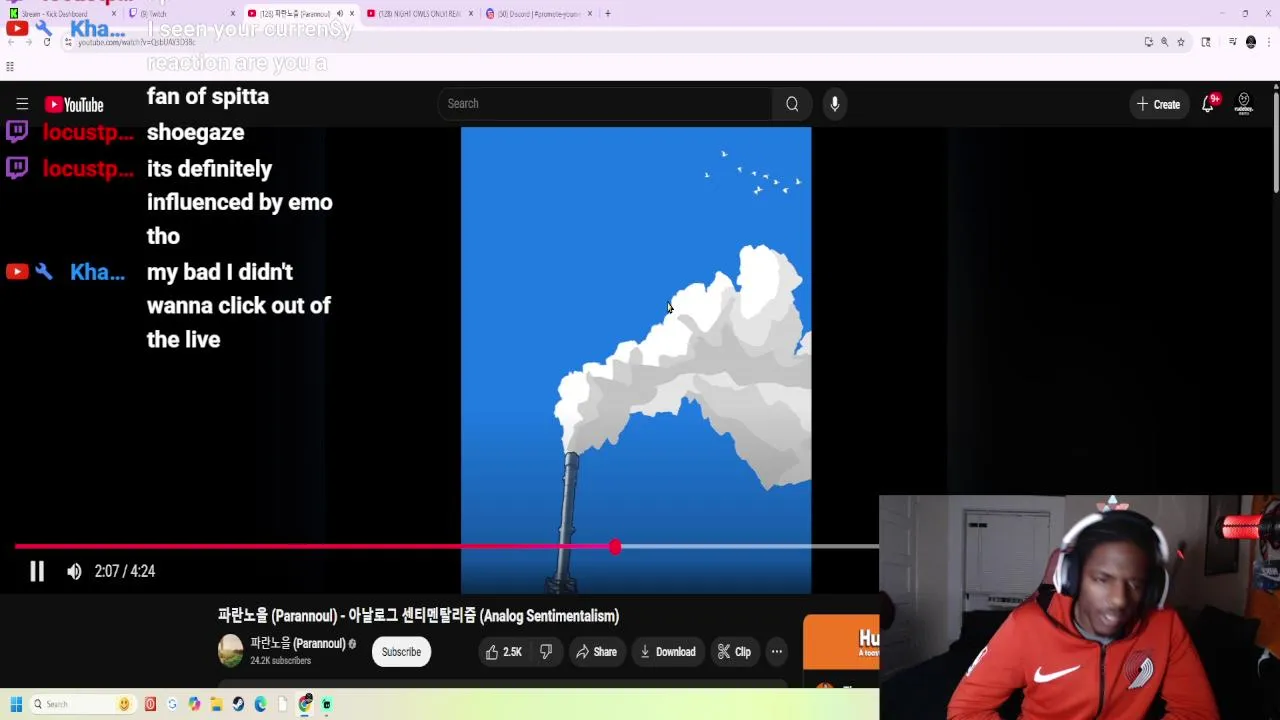1280x720 pixels.
Task: Open media control icon in toolbar
Action: coord(1233,42)
